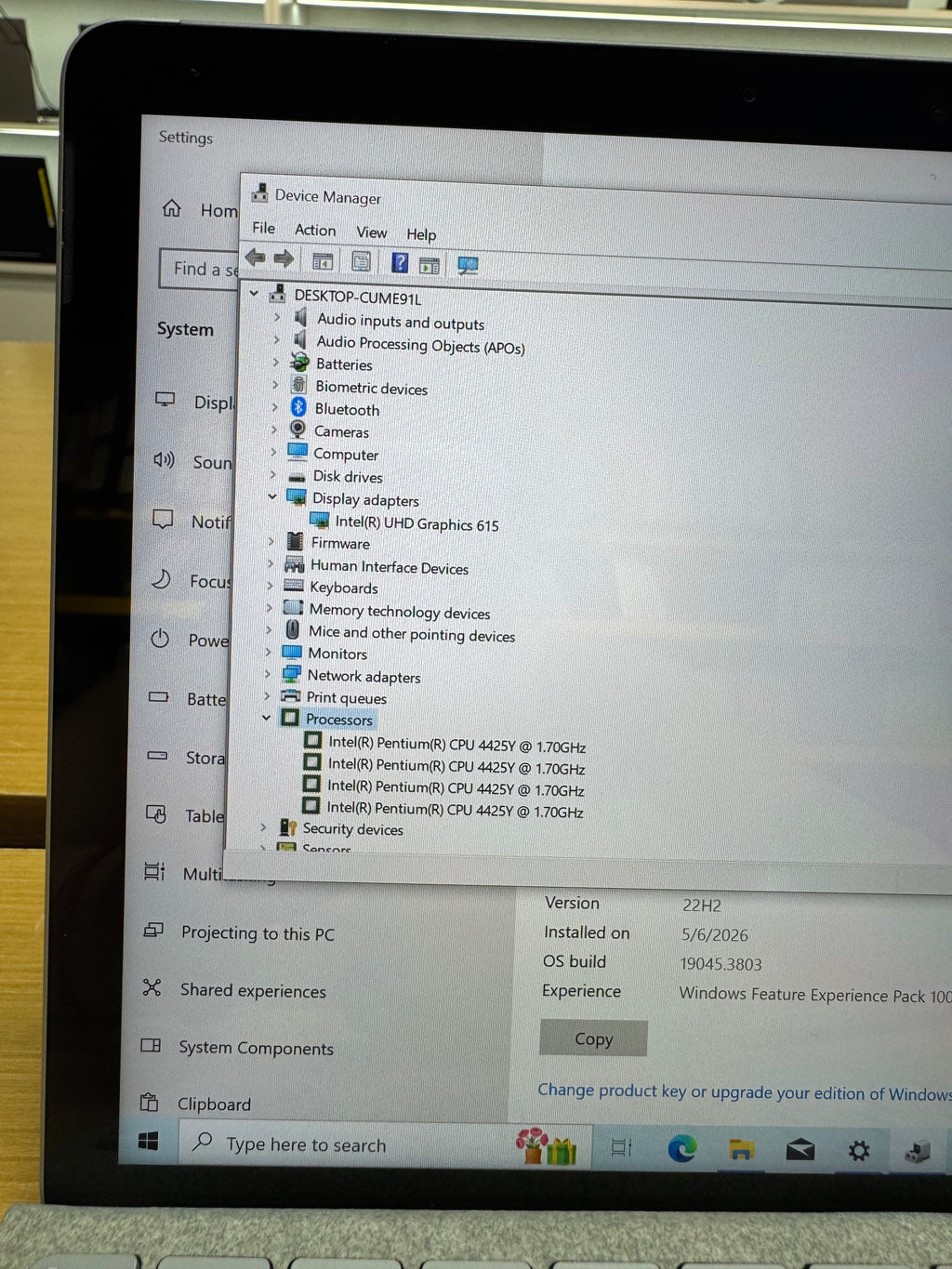Screen dimensions: 952x1269
Task: Click the Shared experiences icon in Settings
Action: (x=152, y=987)
